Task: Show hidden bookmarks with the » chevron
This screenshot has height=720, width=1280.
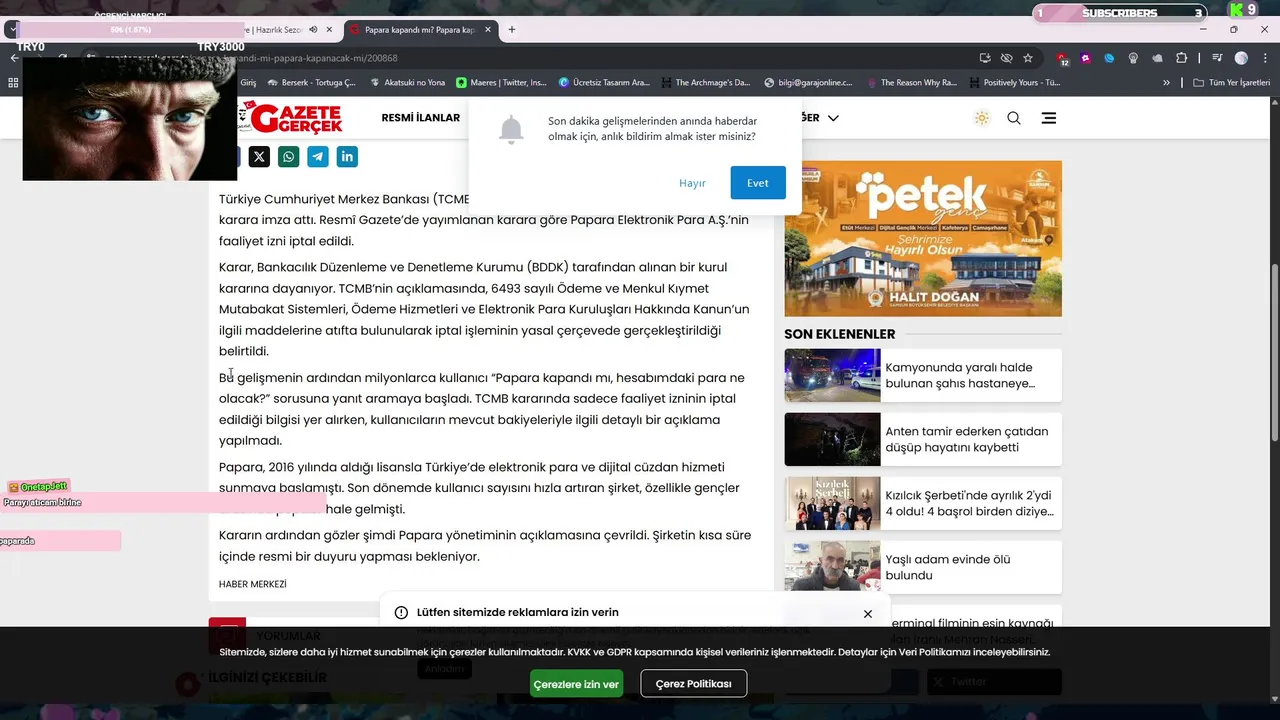Action: pyautogui.click(x=1166, y=83)
